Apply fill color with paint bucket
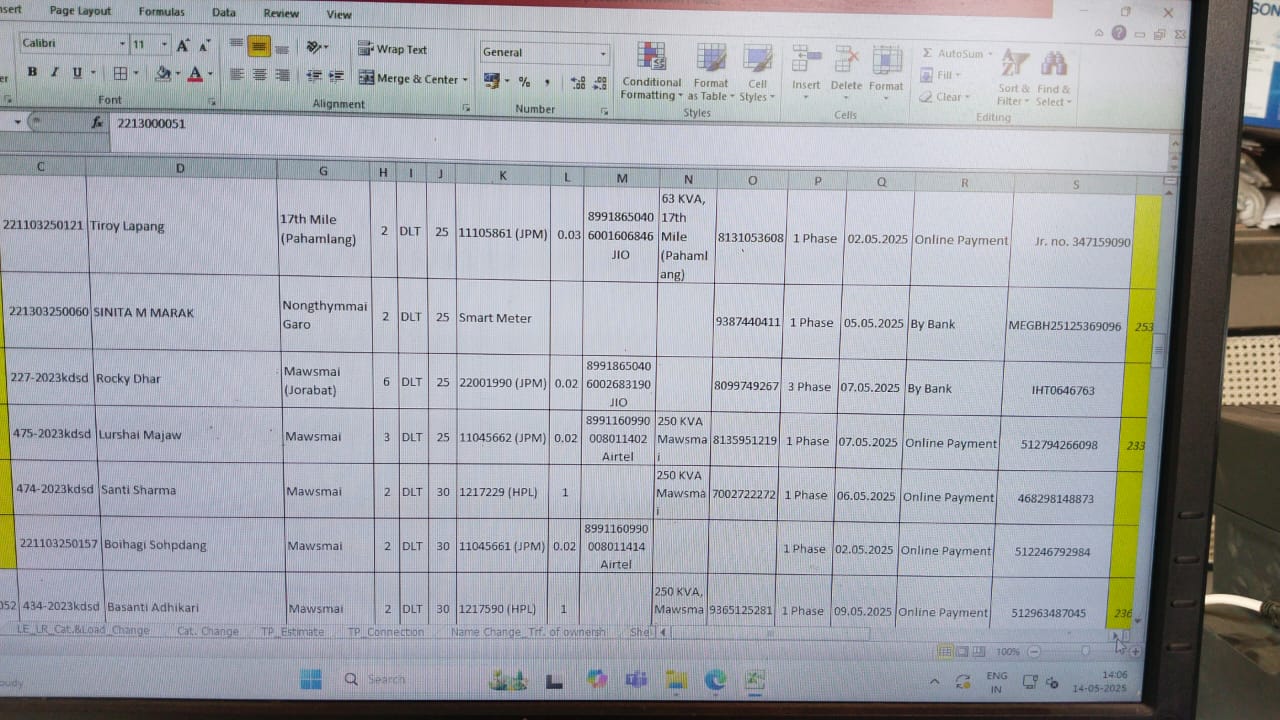The image size is (1280, 720). tap(163, 73)
